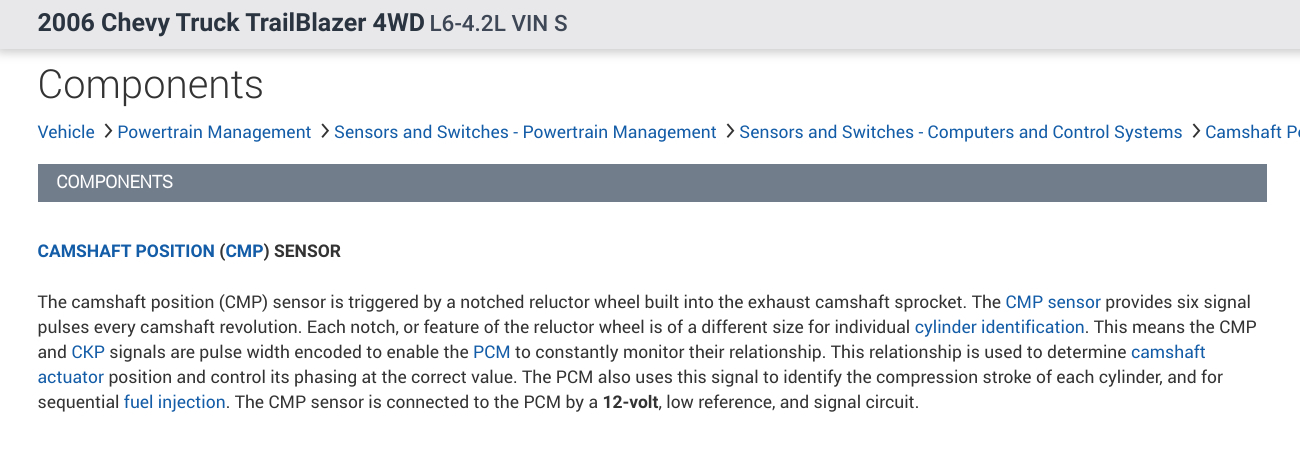This screenshot has width=1300, height=472.
Task: Open the 'cylinder identification' link
Action: point(999,327)
